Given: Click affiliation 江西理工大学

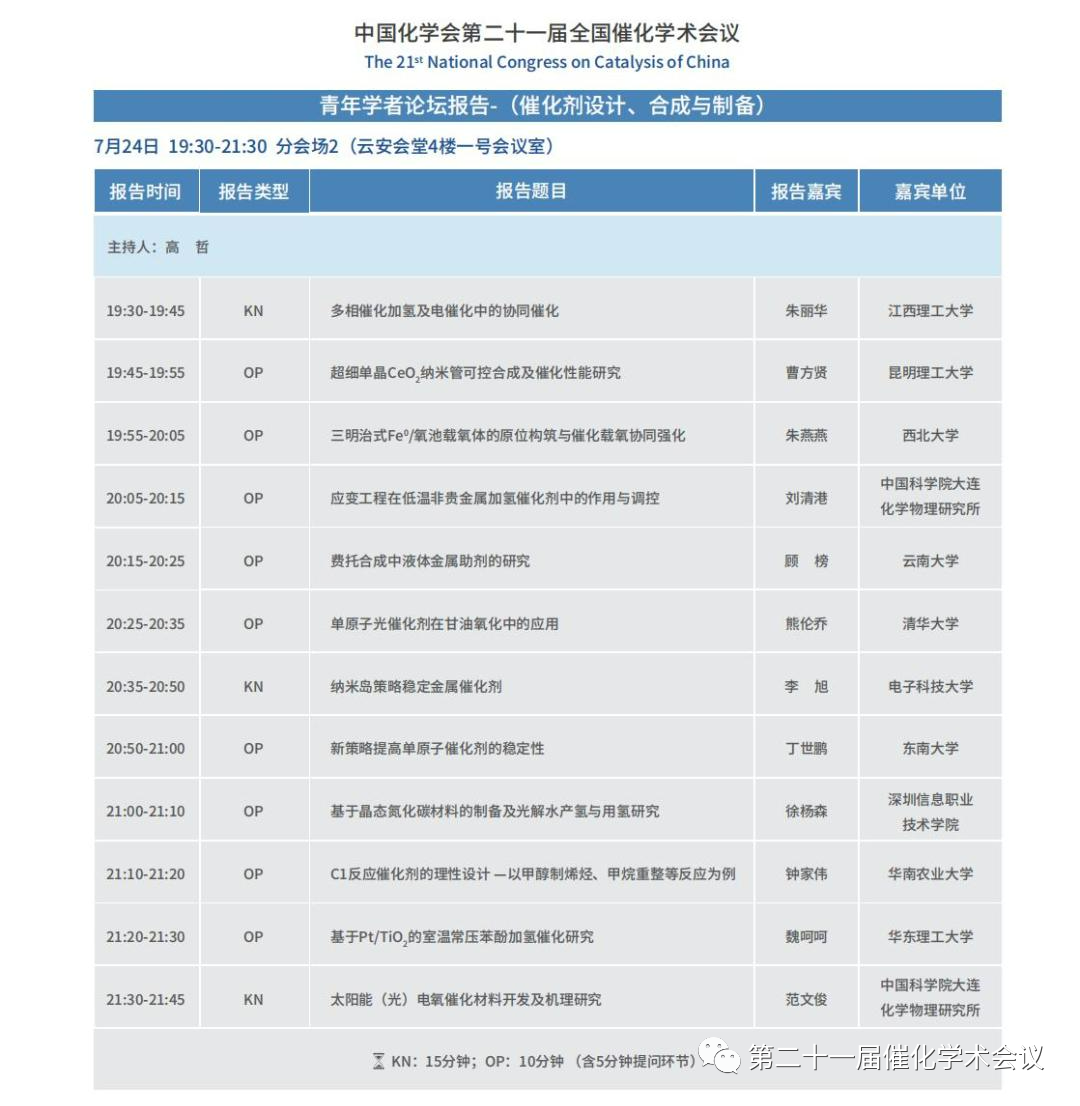Looking at the screenshot, I should point(930,311).
